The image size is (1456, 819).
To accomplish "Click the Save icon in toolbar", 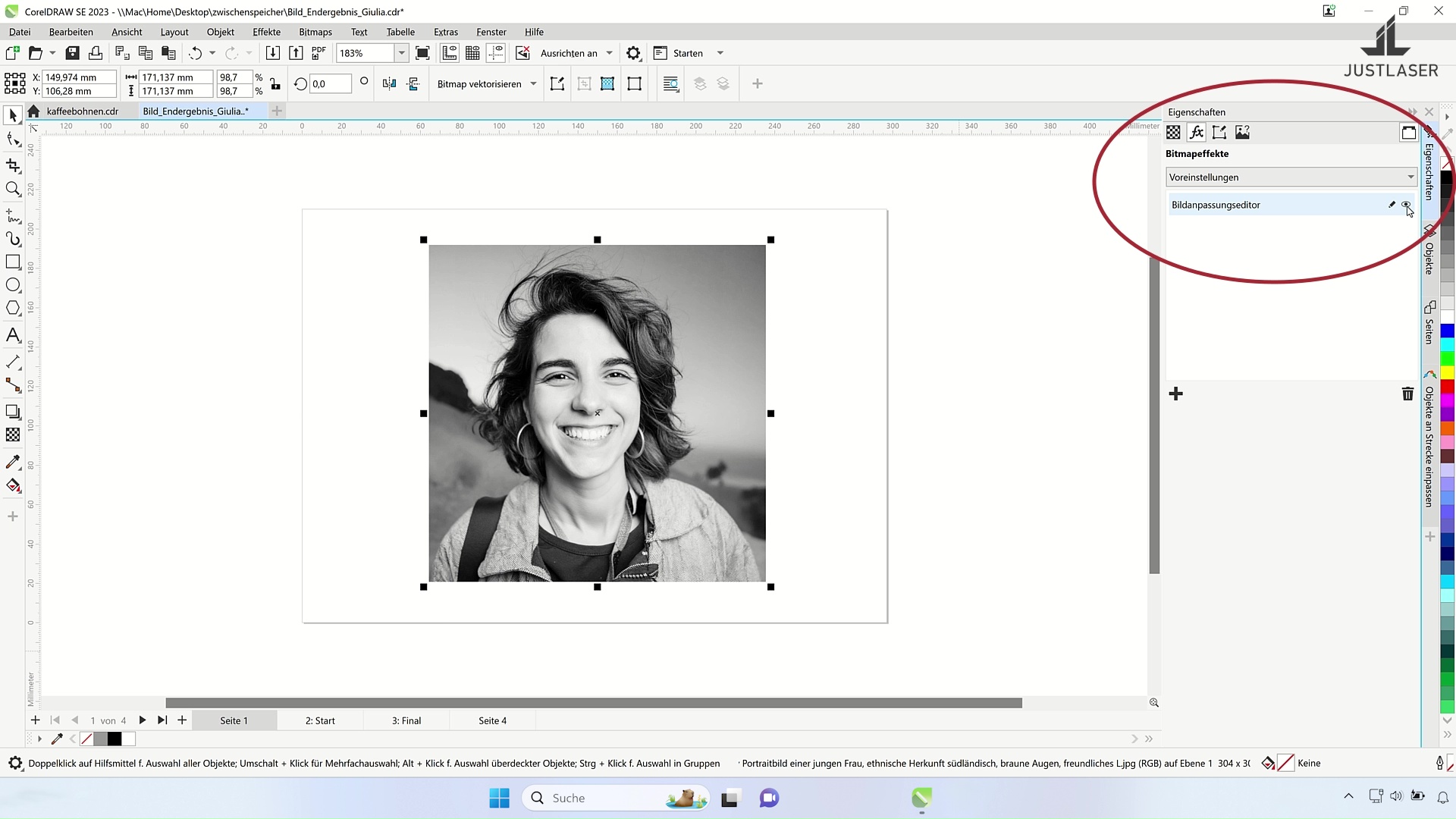I will click(x=72, y=53).
